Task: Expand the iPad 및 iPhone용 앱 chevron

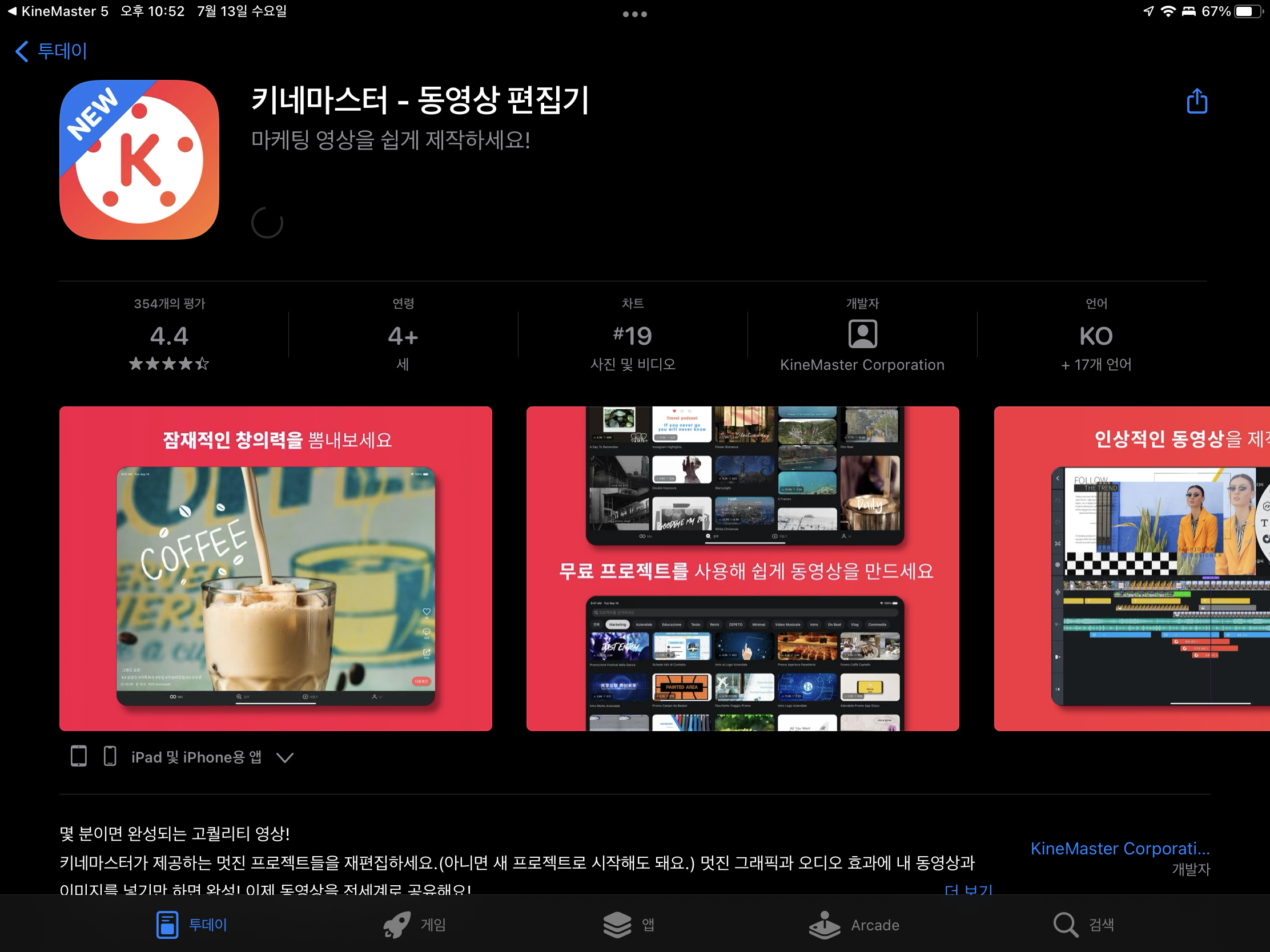Action: coord(285,757)
